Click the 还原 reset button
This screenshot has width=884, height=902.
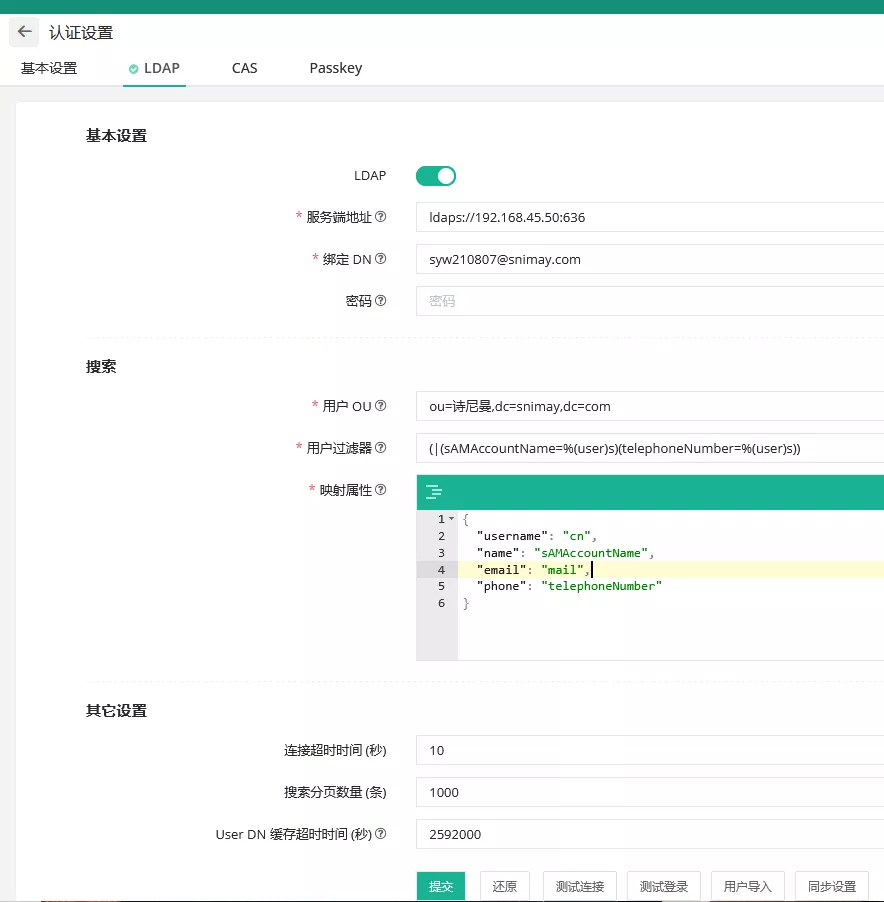(505, 886)
